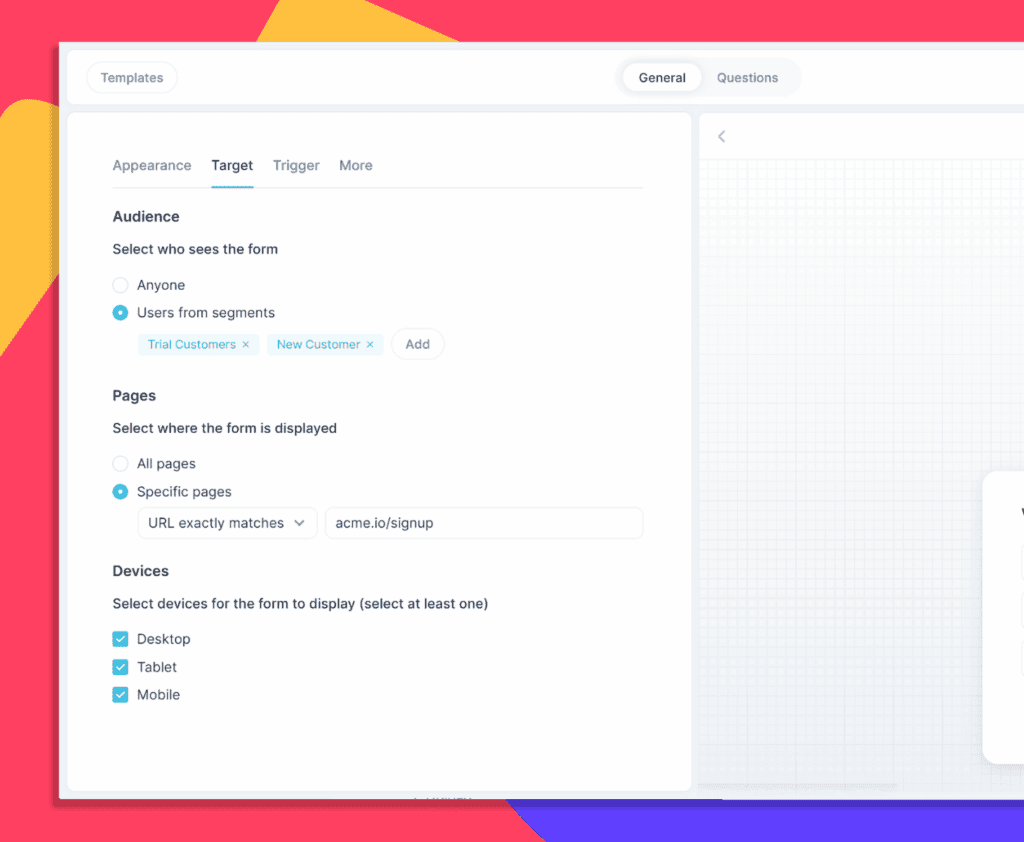Open the URL exactly matches dropdown
1024x842 pixels.
click(227, 523)
